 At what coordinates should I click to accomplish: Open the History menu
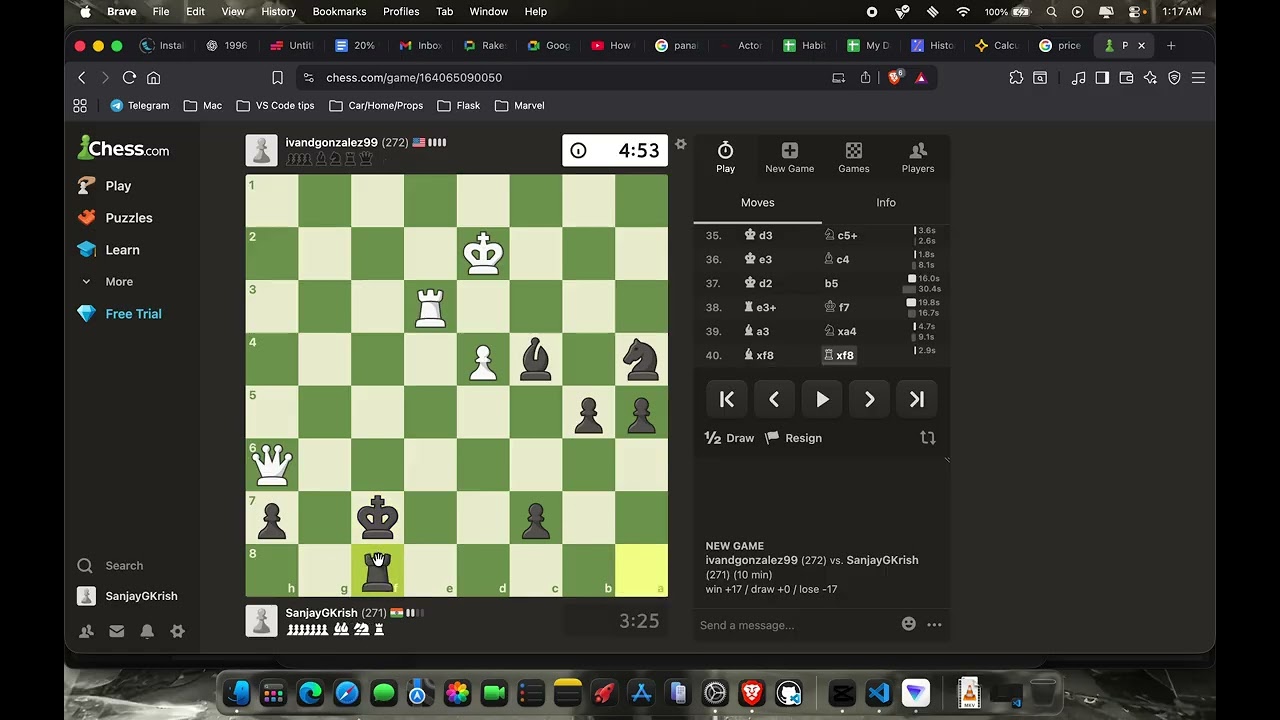pyautogui.click(x=278, y=12)
